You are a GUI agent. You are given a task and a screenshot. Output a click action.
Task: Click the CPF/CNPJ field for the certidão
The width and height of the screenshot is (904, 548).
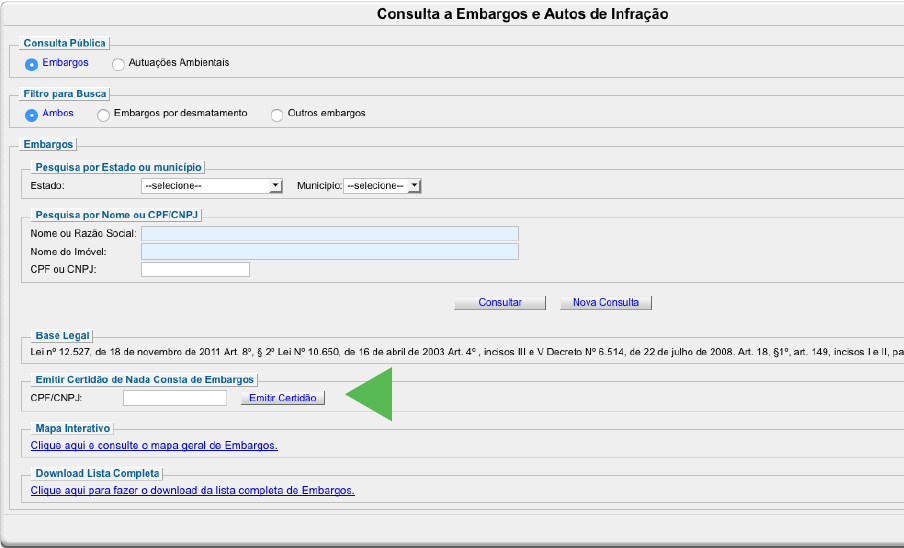pos(175,398)
